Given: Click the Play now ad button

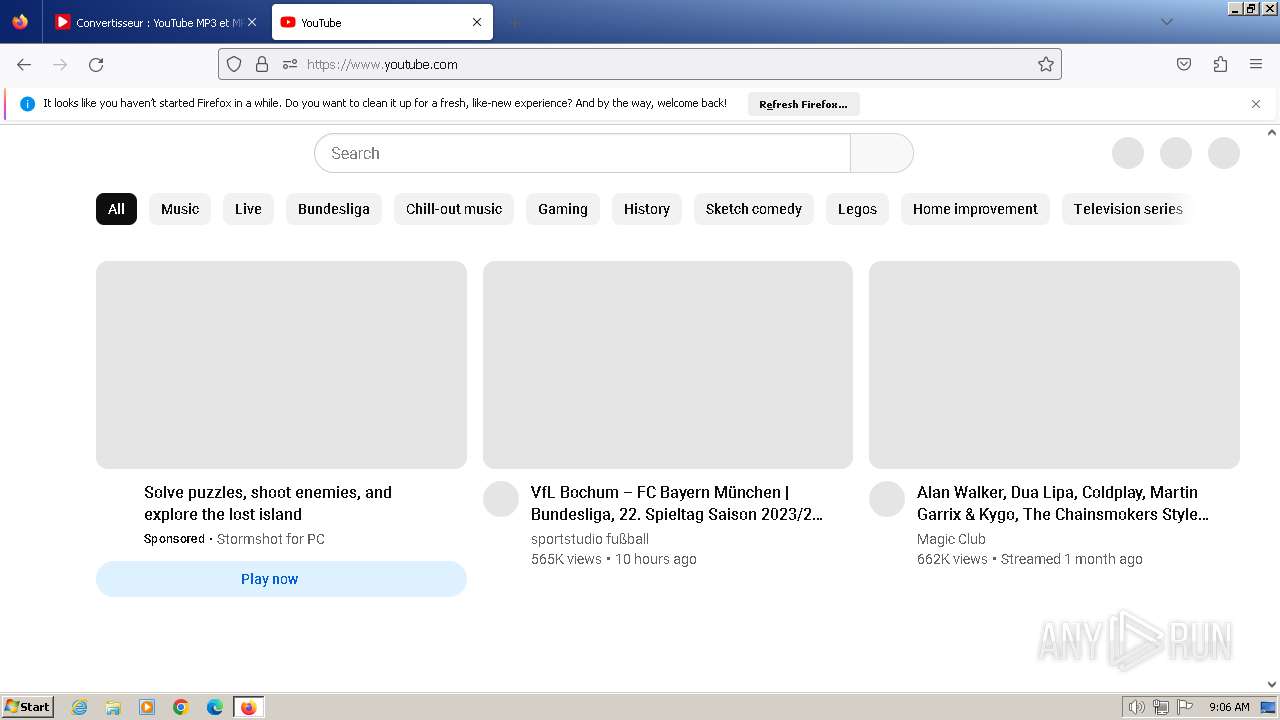Looking at the screenshot, I should (x=281, y=579).
